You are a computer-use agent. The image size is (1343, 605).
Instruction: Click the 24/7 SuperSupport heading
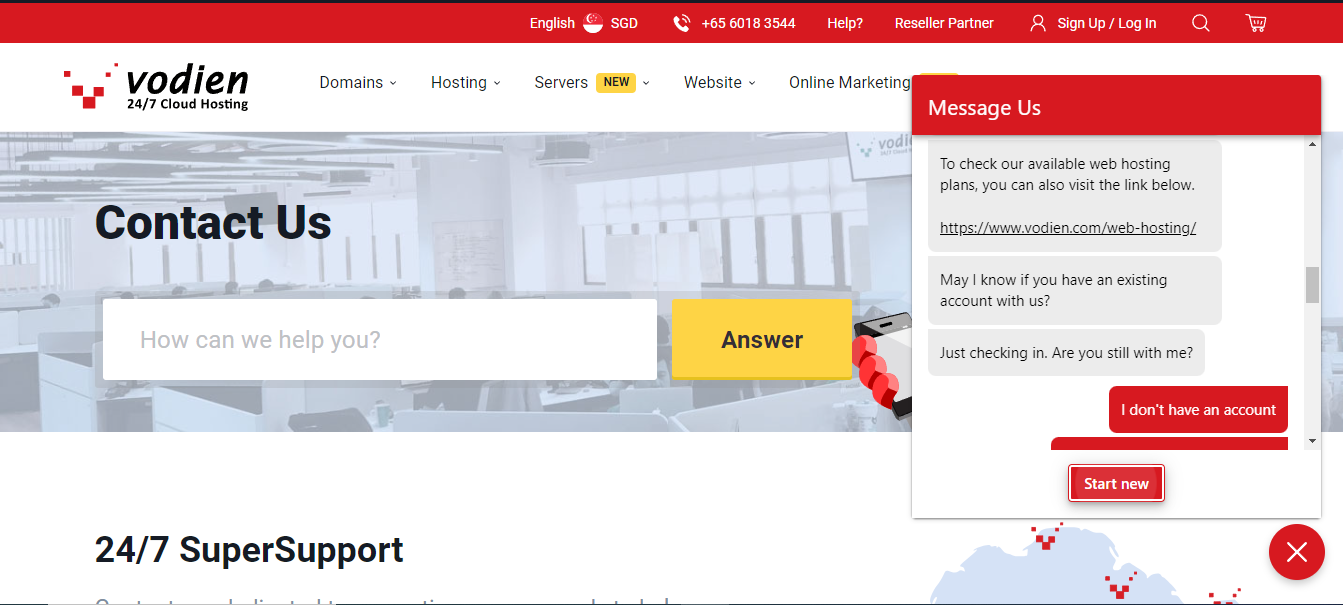tap(249, 550)
